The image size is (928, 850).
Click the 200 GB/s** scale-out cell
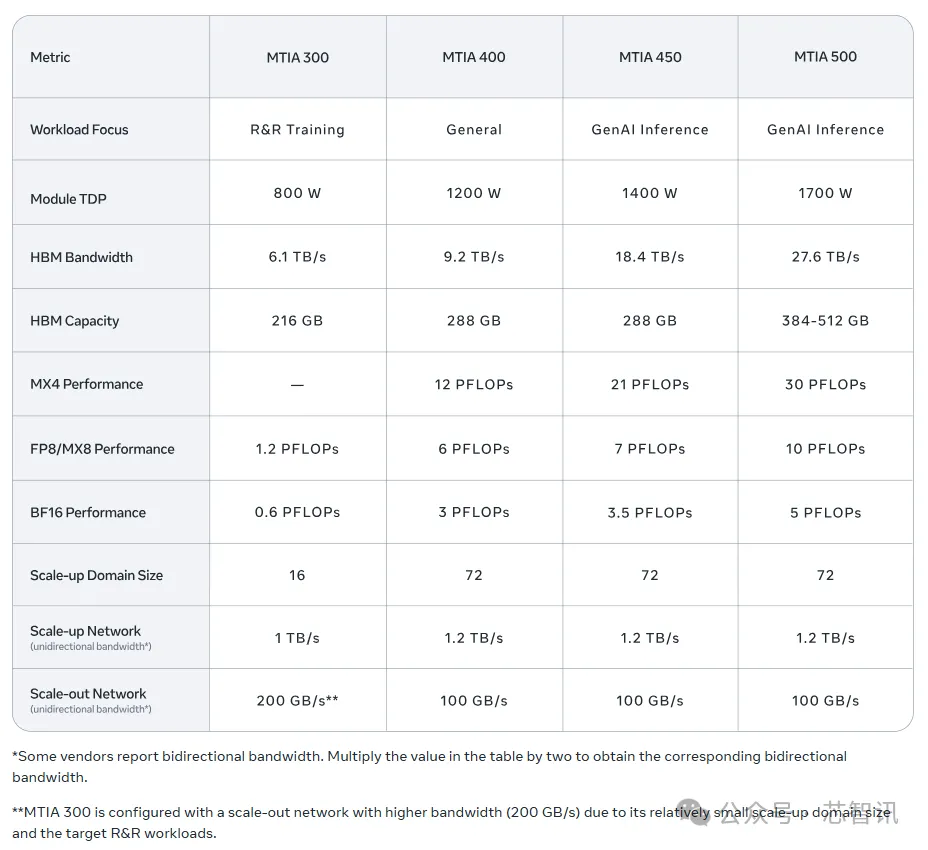pos(297,700)
